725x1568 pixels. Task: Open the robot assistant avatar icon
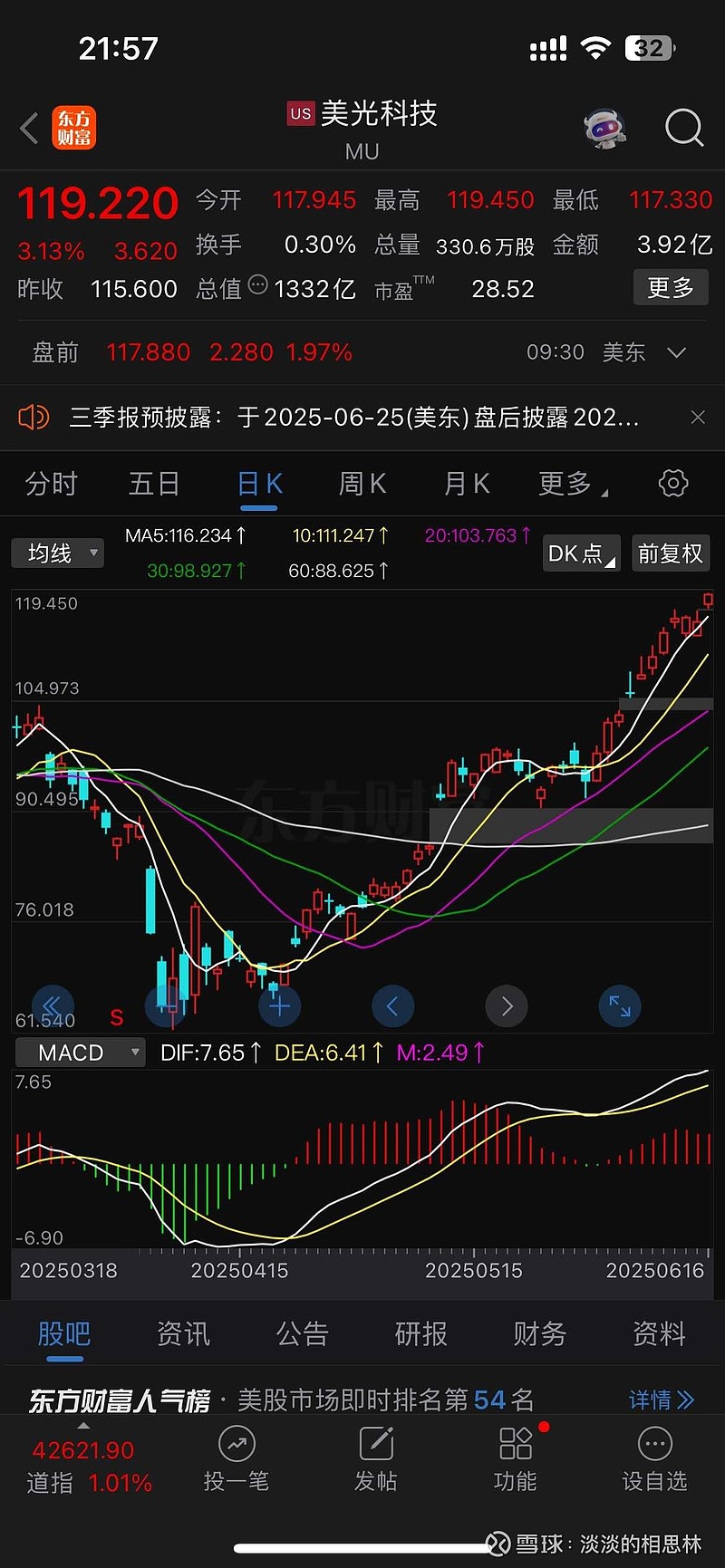(x=605, y=129)
